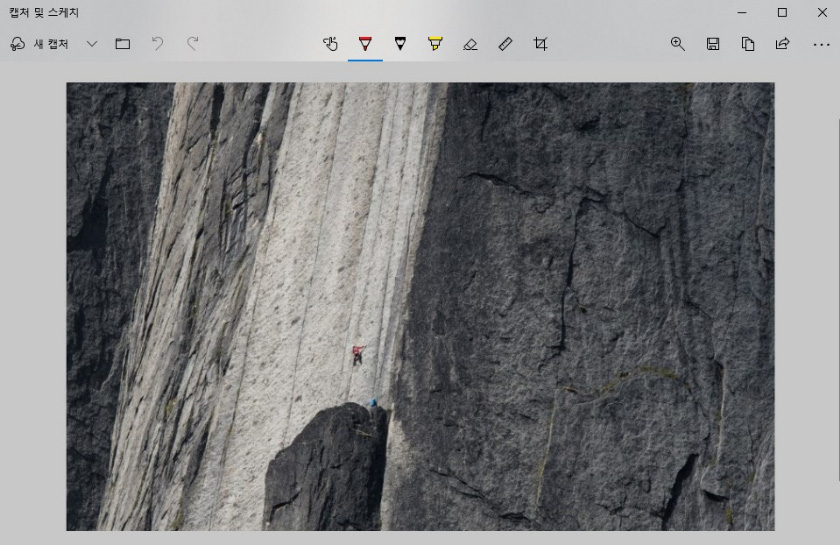
Task: Close the 캡처 및 스케치 window
Action: tap(822, 12)
